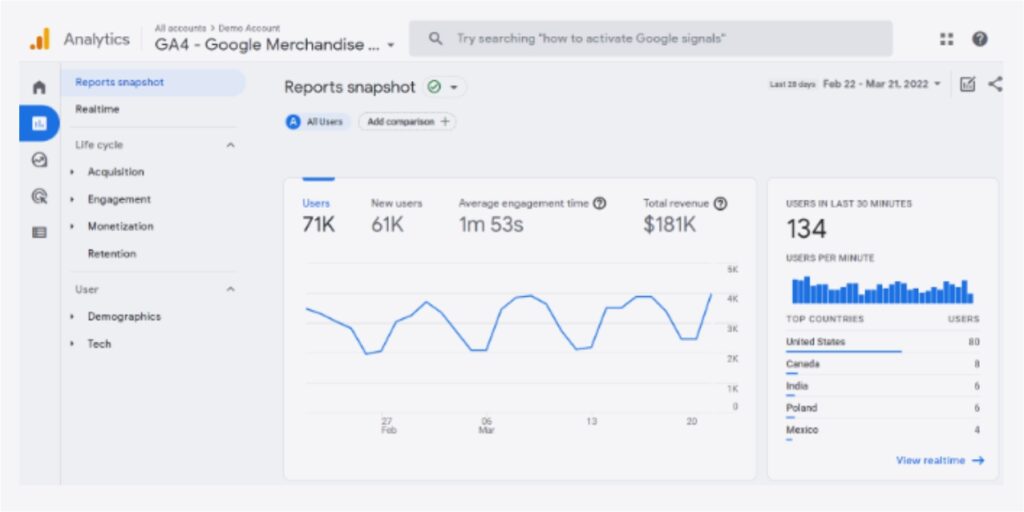Click the Google Analytics logo icon
This screenshot has width=1024, height=512.
(40, 39)
